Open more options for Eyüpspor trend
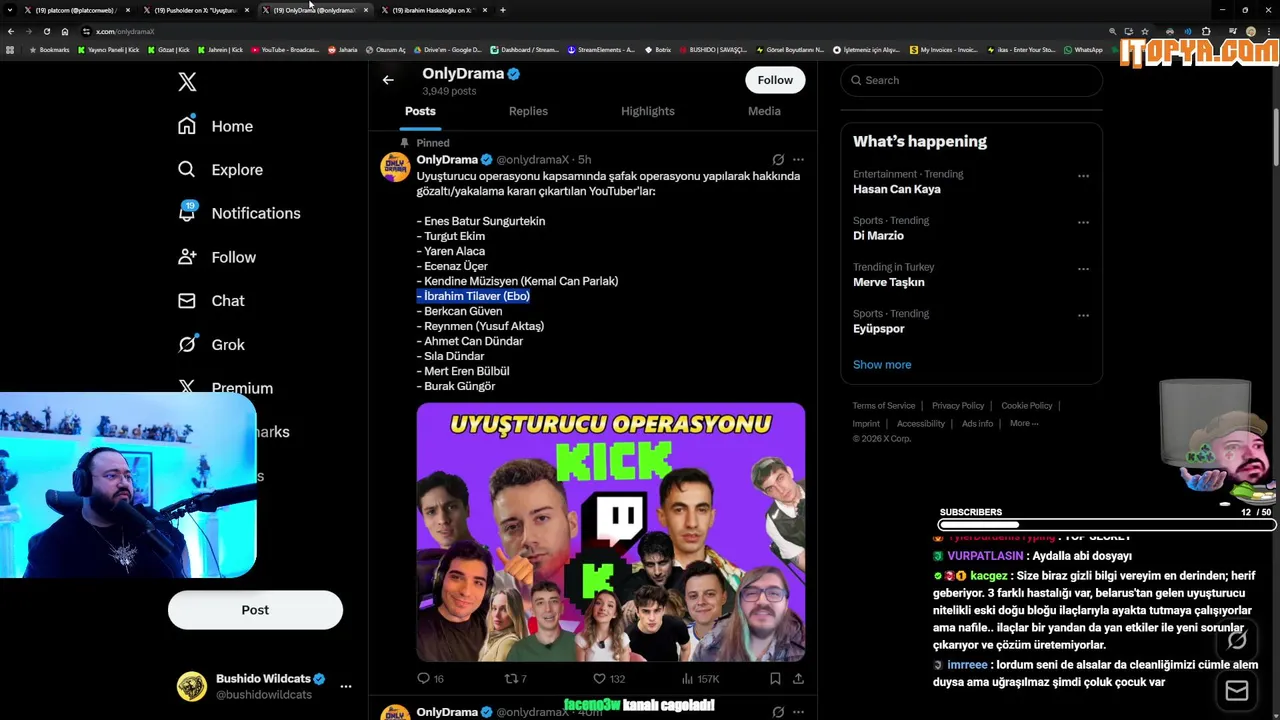This screenshot has height=720, width=1280. [x=1083, y=315]
